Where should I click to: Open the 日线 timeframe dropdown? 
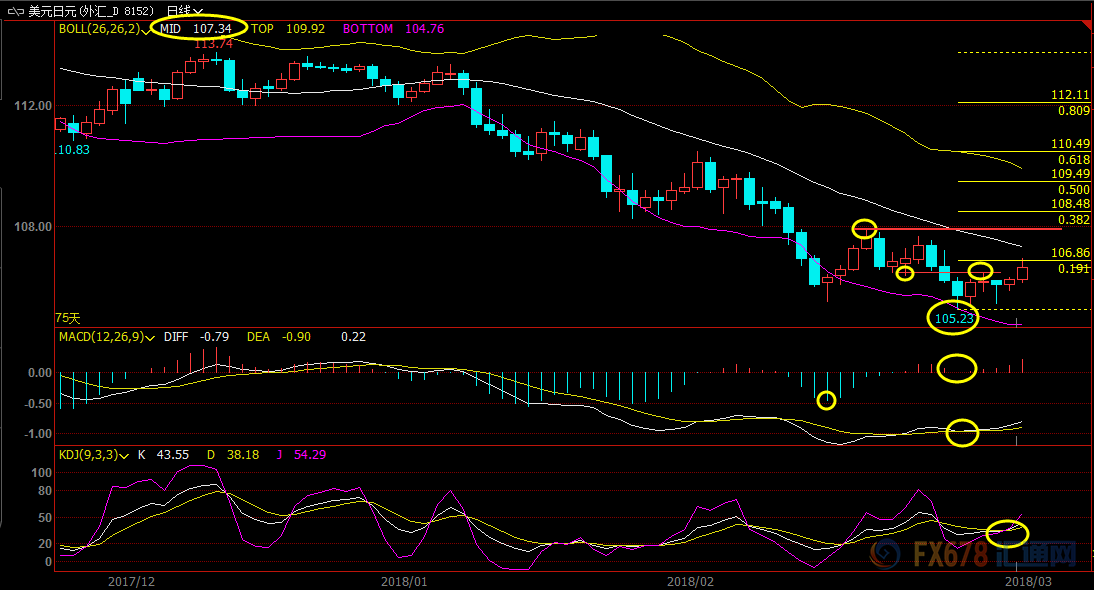[185, 10]
